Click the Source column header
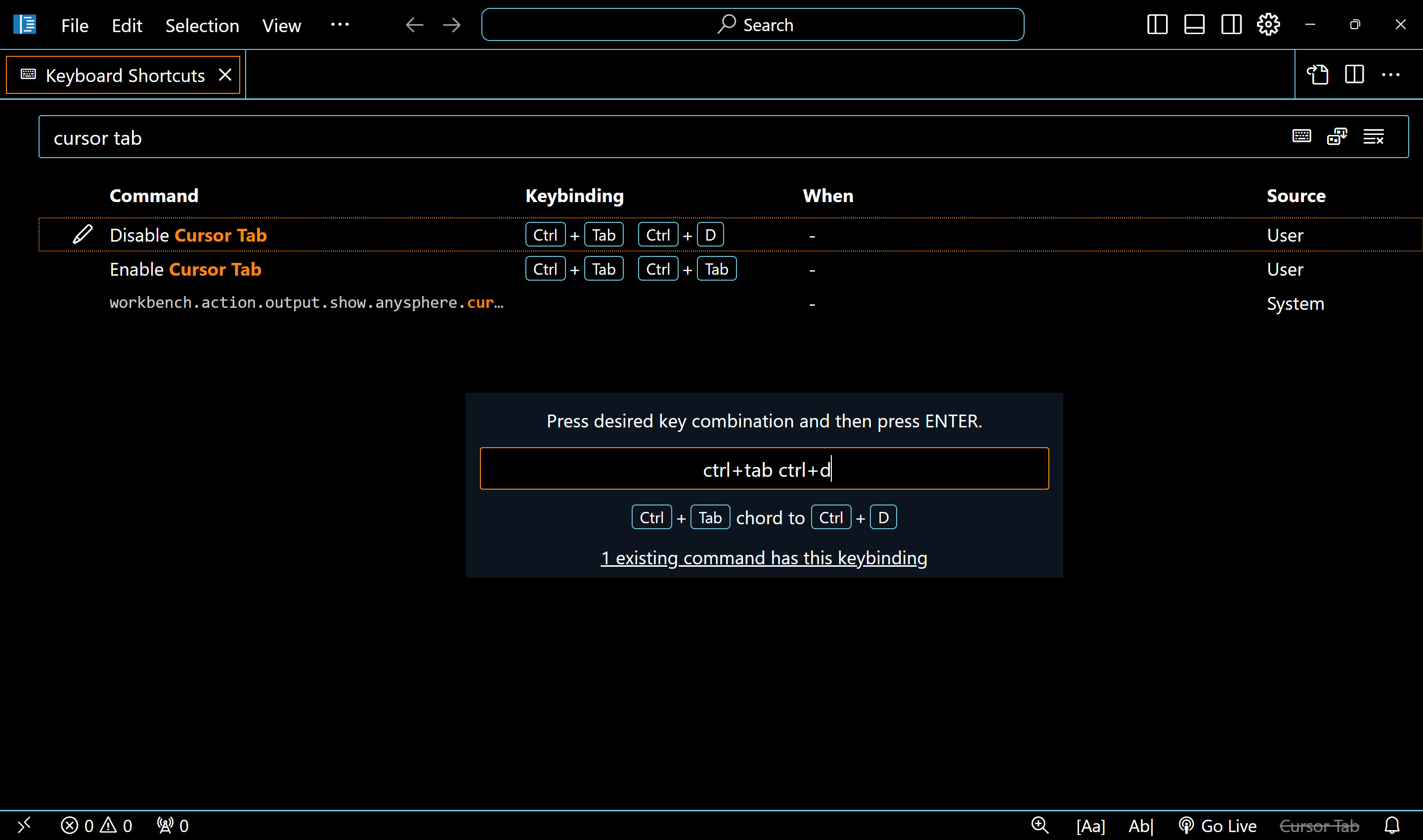This screenshot has width=1423, height=840. point(1296,196)
